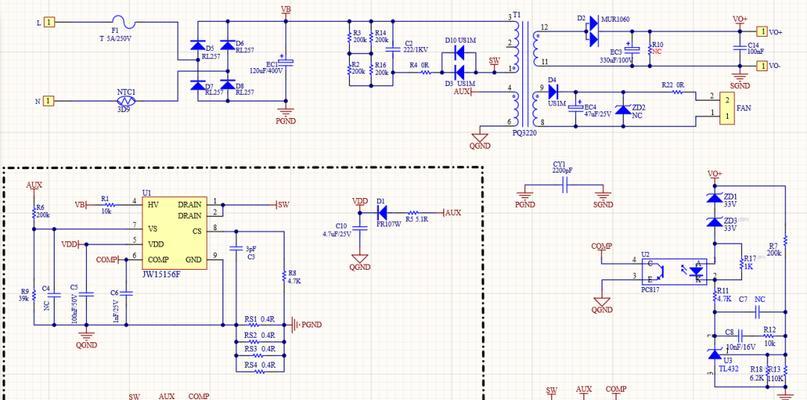
Task: Click the 'PQ3220' transformer core label
Action: coord(522,133)
